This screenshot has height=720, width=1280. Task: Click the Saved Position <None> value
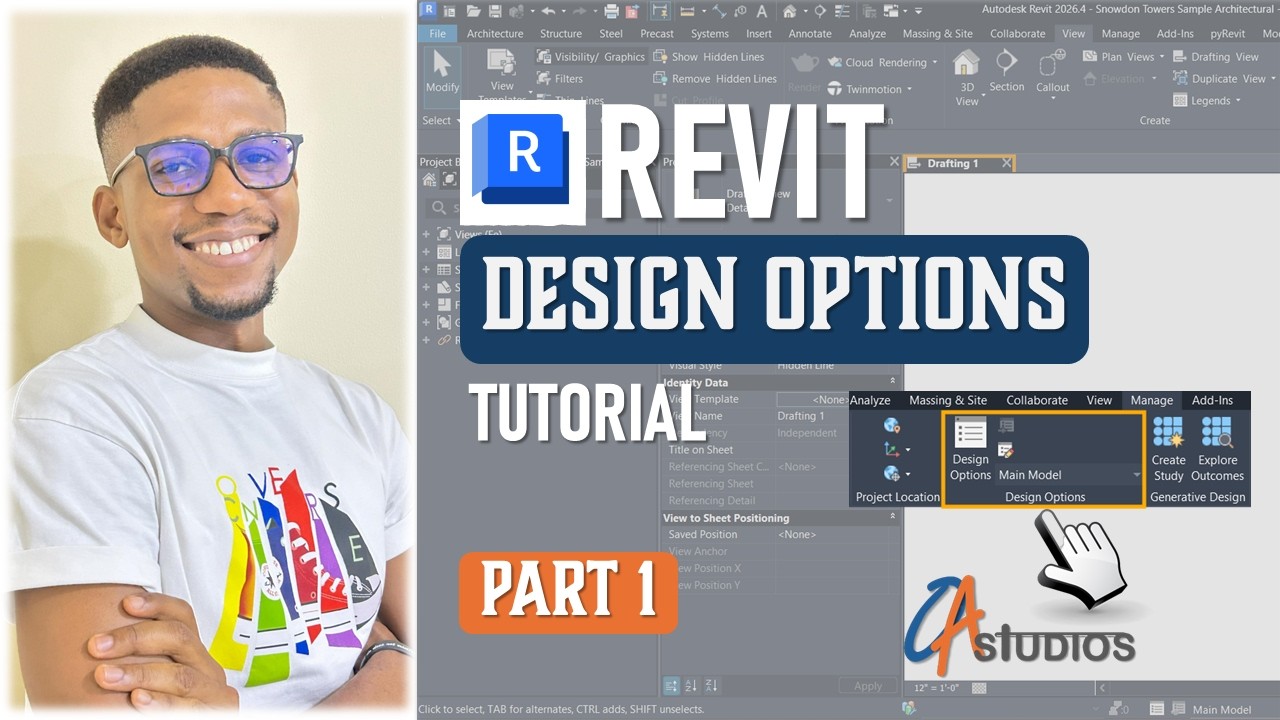(797, 535)
